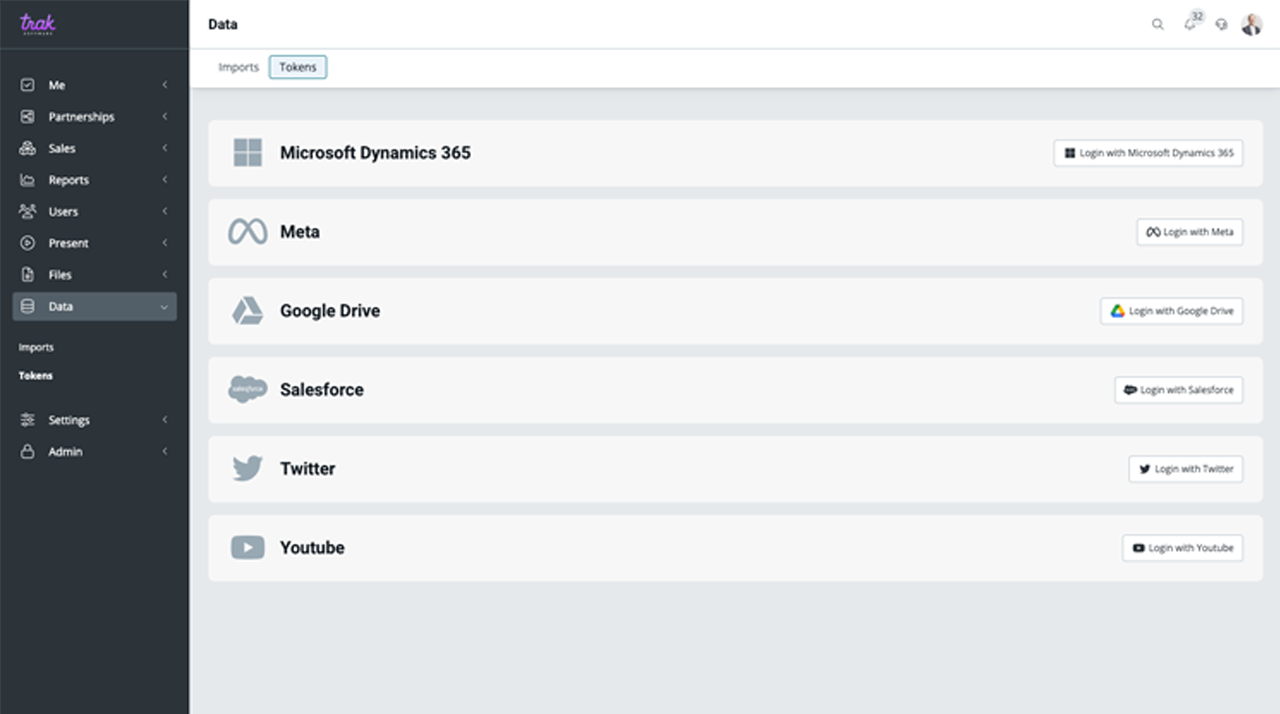Click the Trak logo in sidebar

tap(38, 23)
